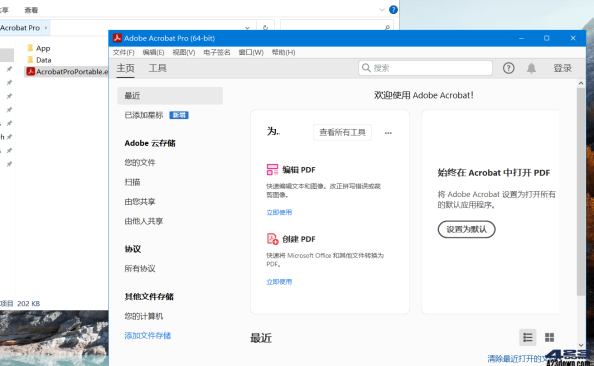This screenshot has height=366, width=594.
Task: Open 您的计算机 in the sidebar
Action: [x=144, y=316]
